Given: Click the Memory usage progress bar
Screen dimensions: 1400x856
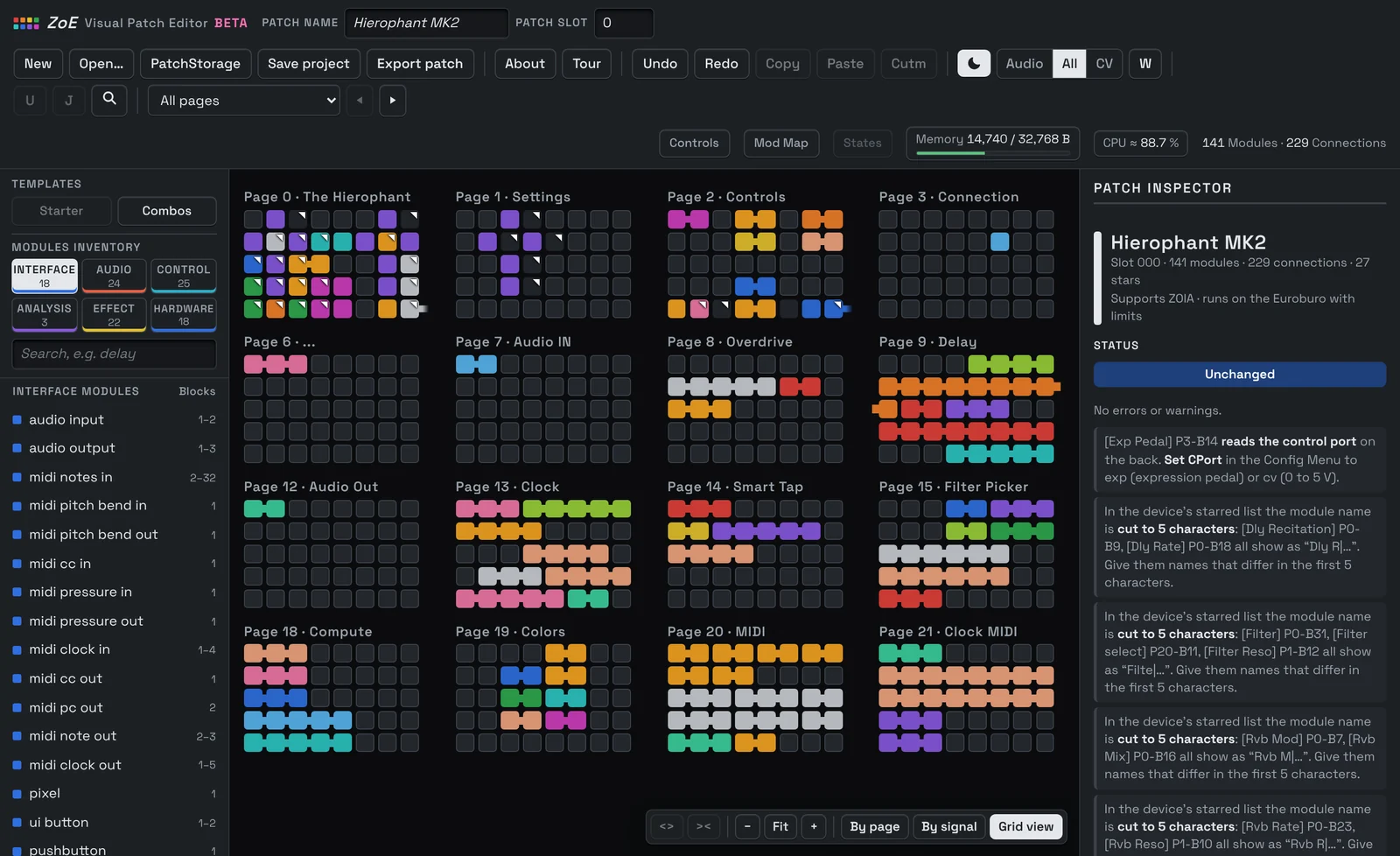Looking at the screenshot, I should [993, 153].
